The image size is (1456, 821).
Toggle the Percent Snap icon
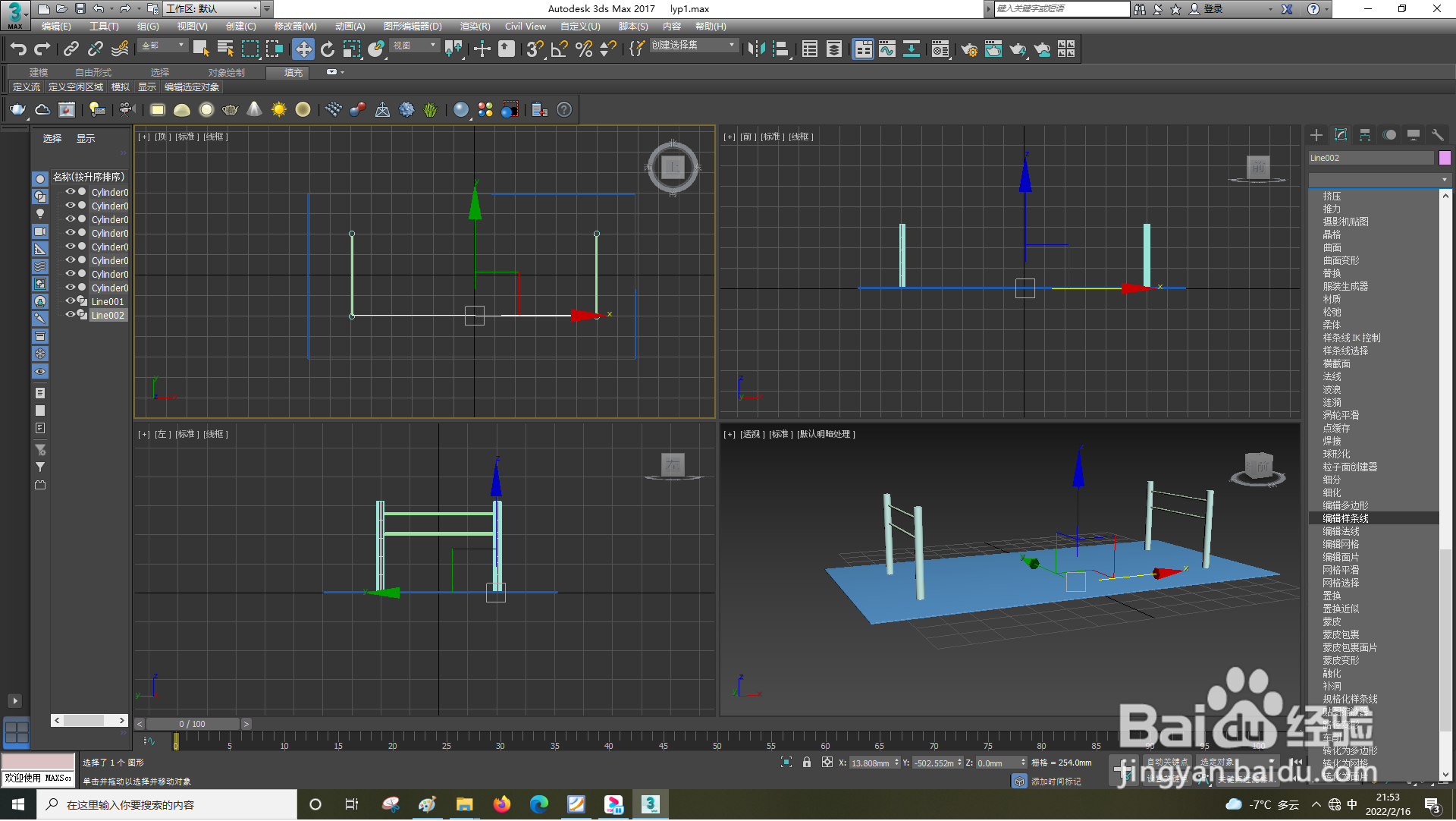[584, 49]
